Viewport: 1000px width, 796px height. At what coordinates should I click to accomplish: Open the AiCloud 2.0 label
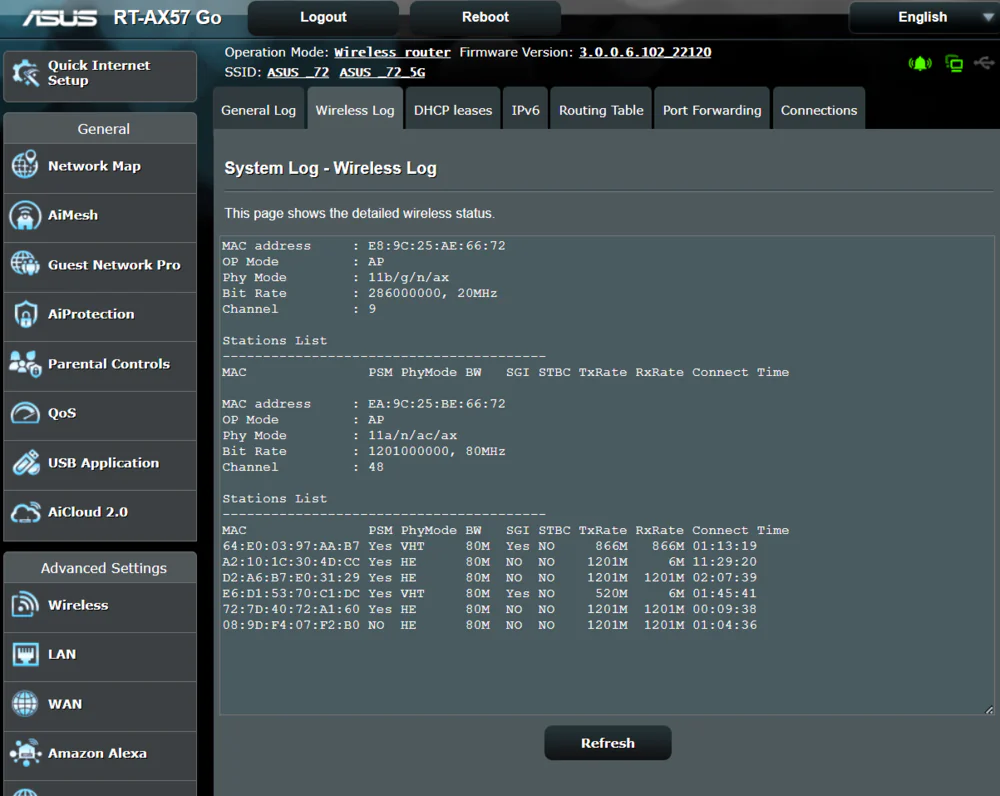point(88,512)
